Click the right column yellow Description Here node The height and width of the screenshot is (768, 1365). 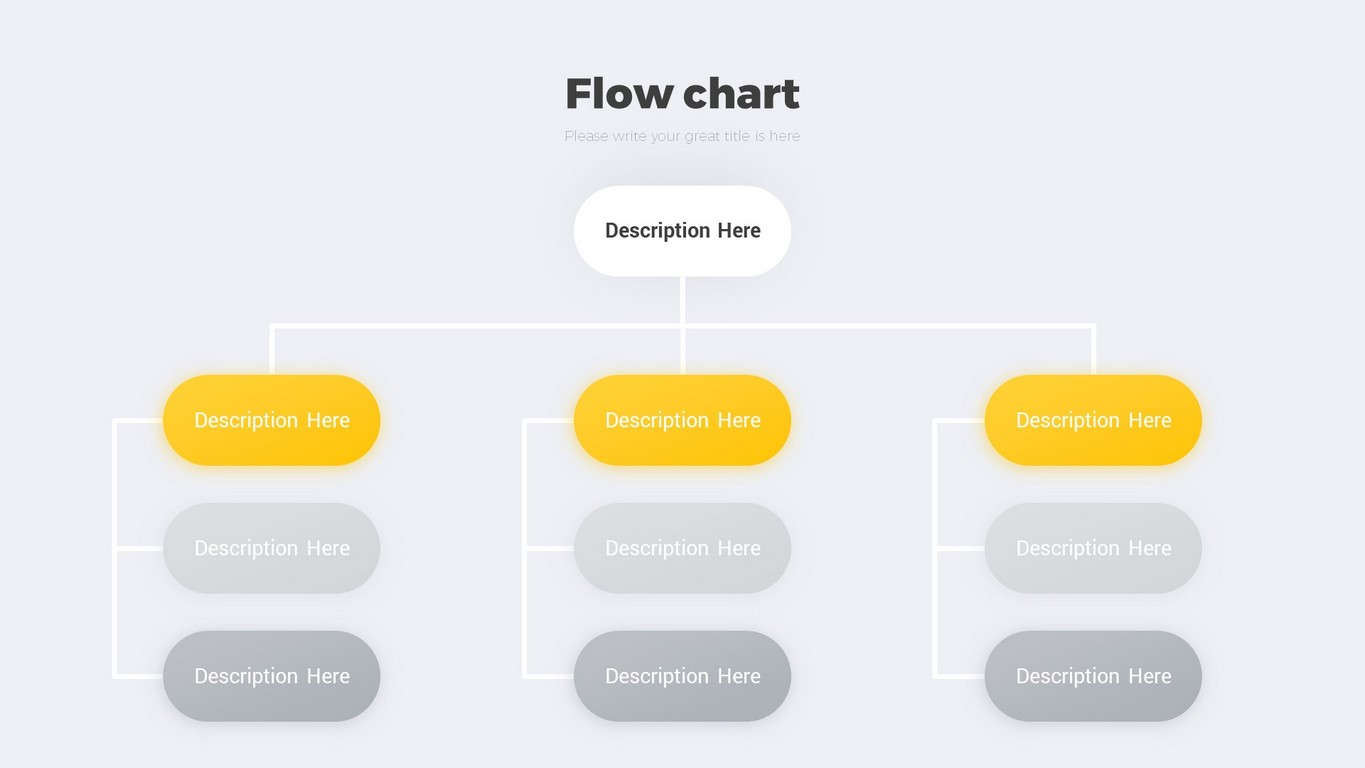[x=1093, y=420]
